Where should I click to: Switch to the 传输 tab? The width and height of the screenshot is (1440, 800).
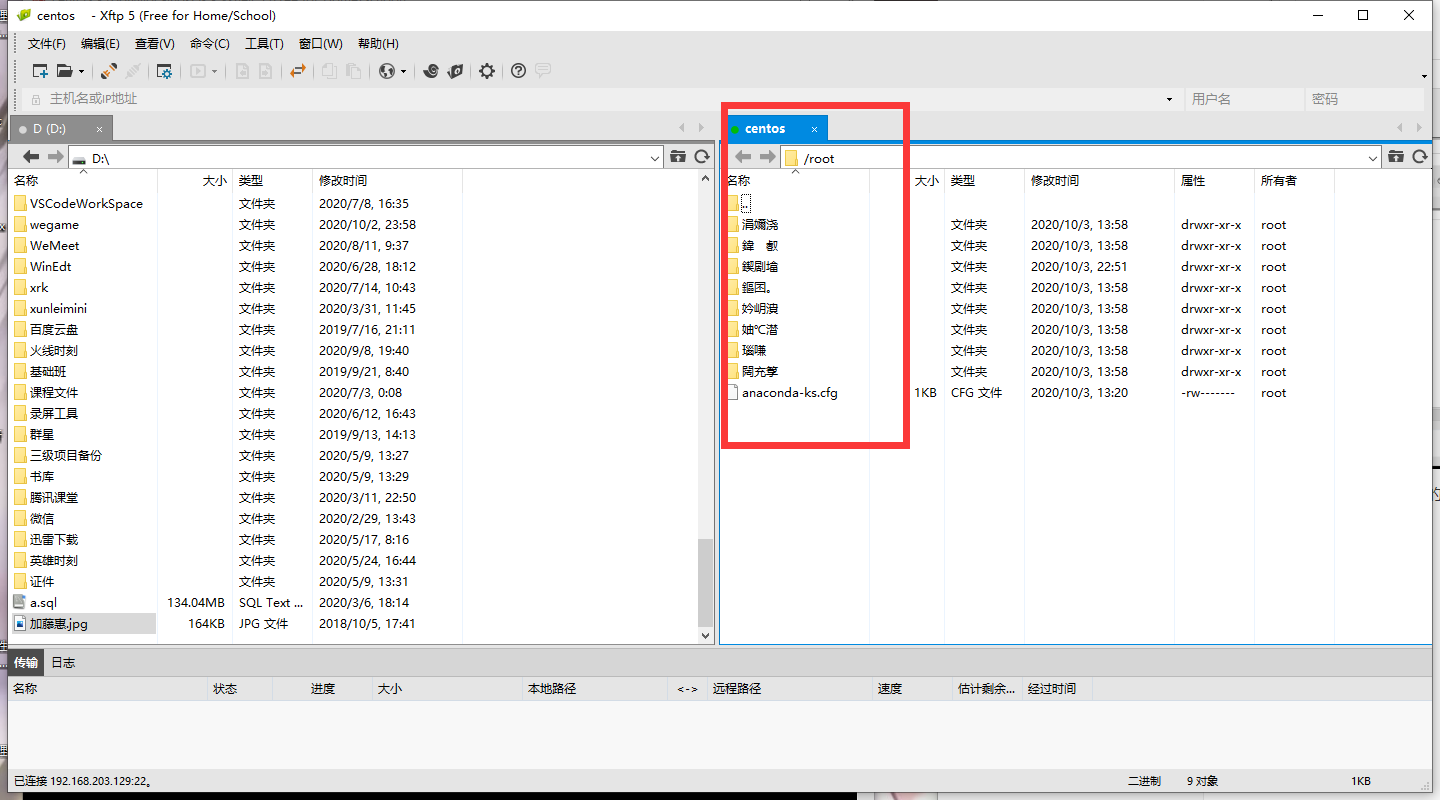[x=26, y=662]
